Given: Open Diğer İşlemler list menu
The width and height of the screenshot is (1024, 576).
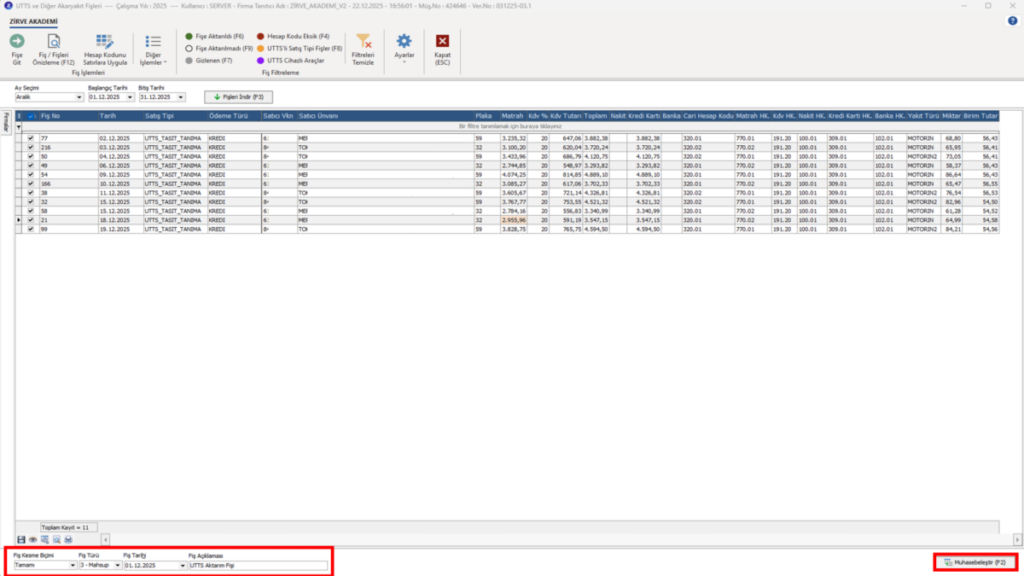Looking at the screenshot, I should (153, 50).
